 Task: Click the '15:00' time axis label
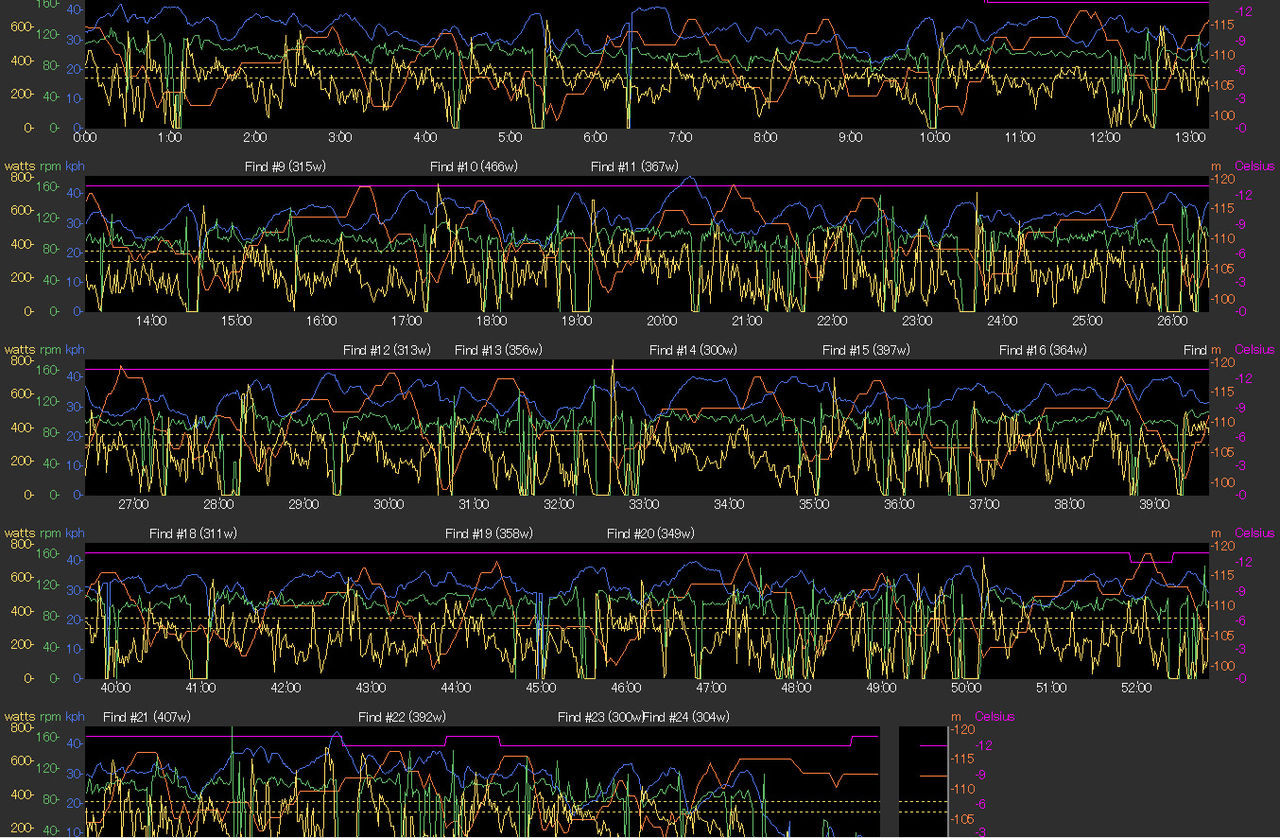[236, 321]
